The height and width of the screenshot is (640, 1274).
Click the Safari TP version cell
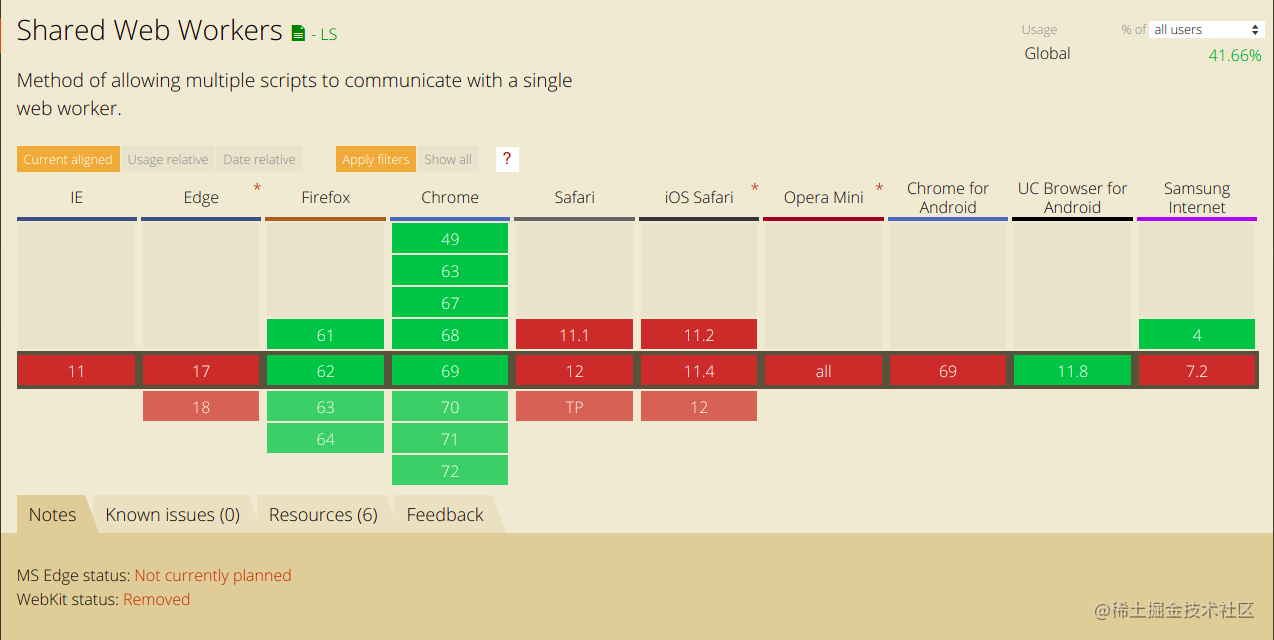click(x=574, y=406)
